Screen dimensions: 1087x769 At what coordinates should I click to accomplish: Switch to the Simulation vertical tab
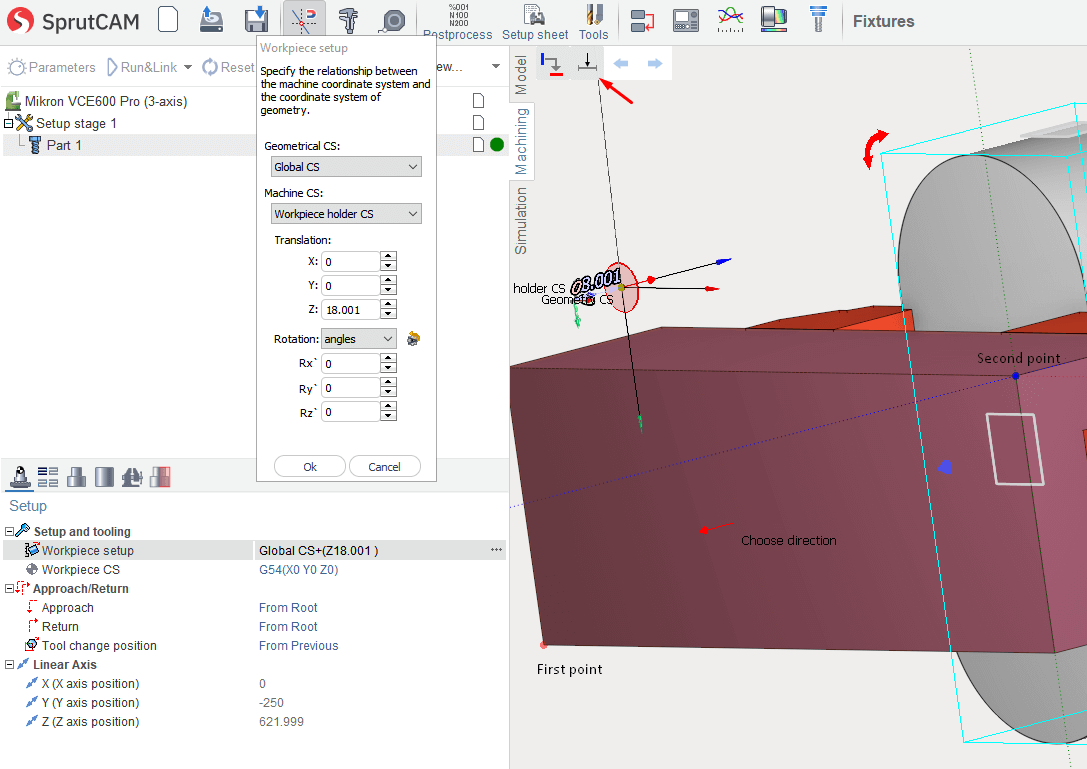coord(520,220)
